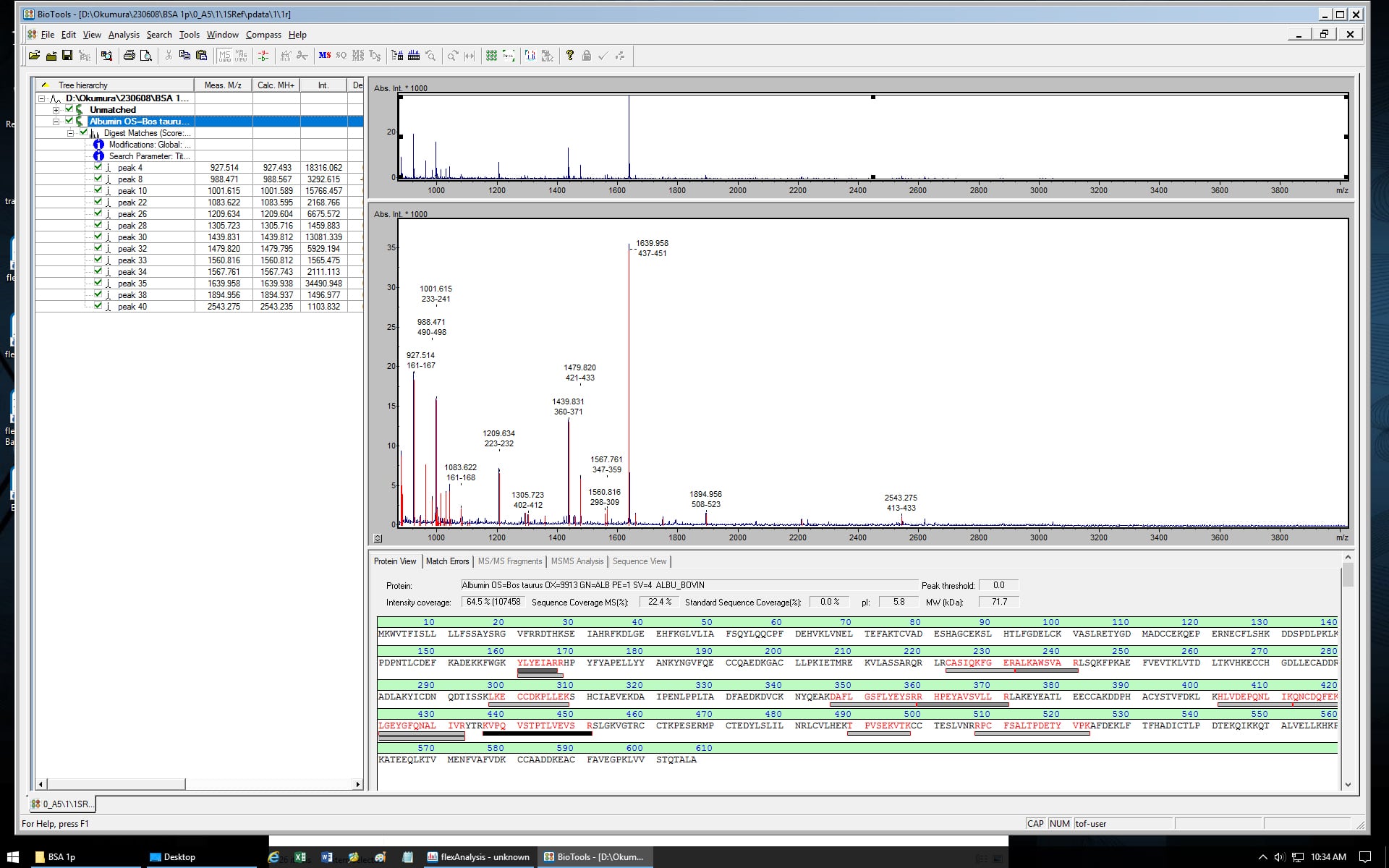Viewport: 1389px width, 868px height.
Task: Expand the Unmatched tree node
Action: tap(56, 110)
